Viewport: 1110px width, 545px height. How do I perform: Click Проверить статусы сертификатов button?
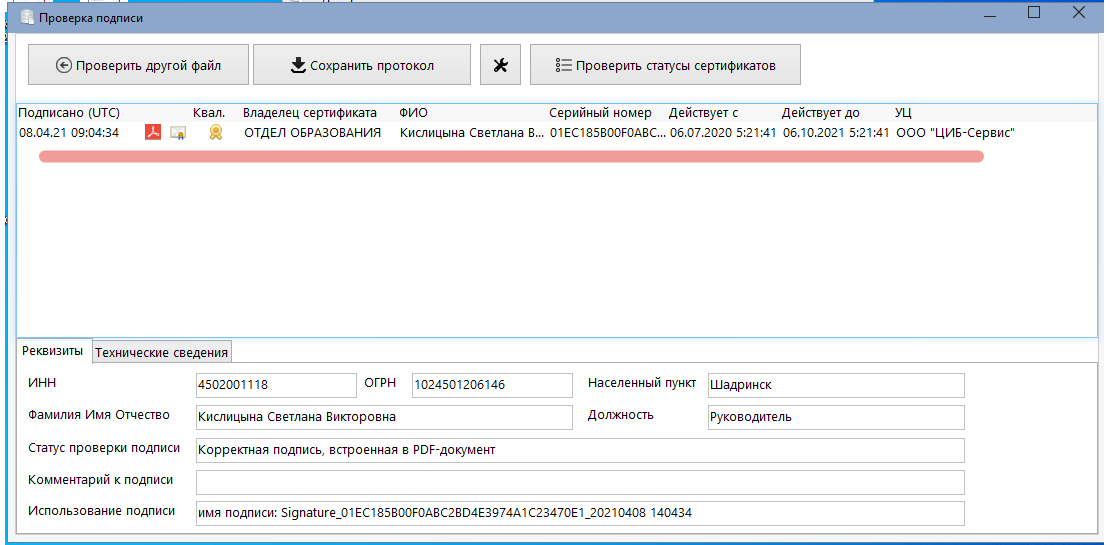(x=665, y=66)
